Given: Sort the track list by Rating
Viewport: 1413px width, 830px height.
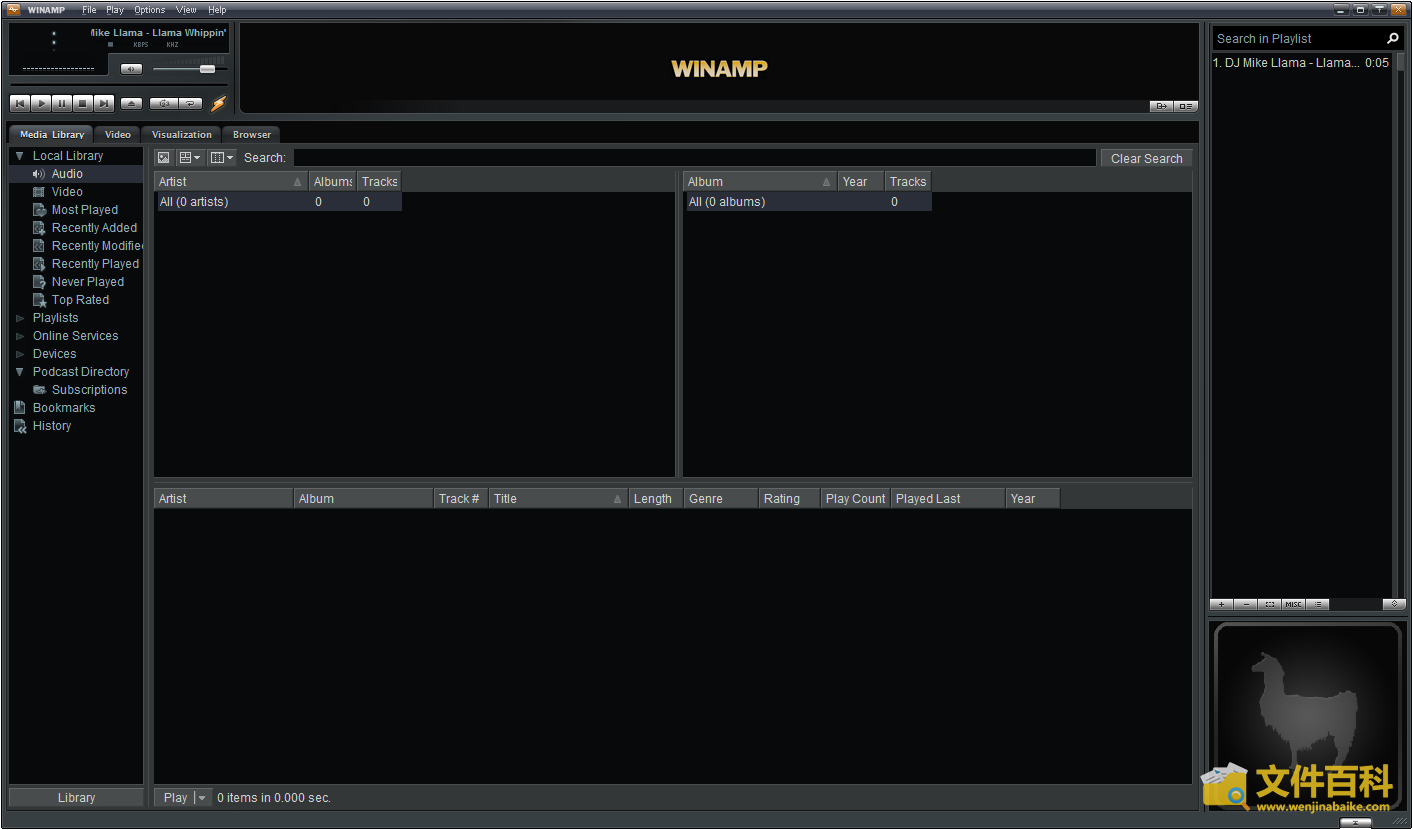Looking at the screenshot, I should point(789,498).
